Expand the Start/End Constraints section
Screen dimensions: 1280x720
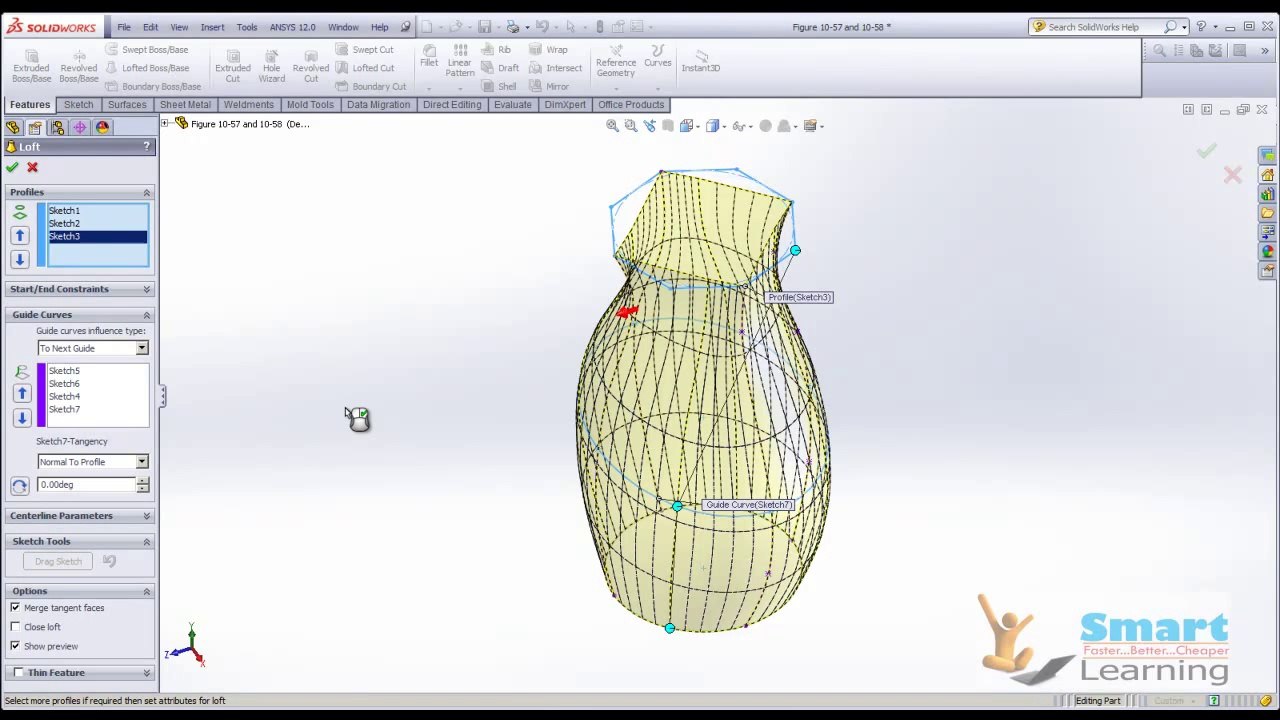coord(146,289)
